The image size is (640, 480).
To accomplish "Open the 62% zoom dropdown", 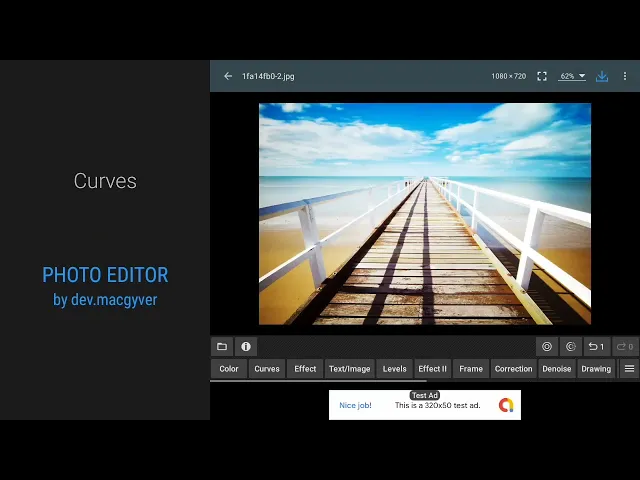I will point(572,76).
